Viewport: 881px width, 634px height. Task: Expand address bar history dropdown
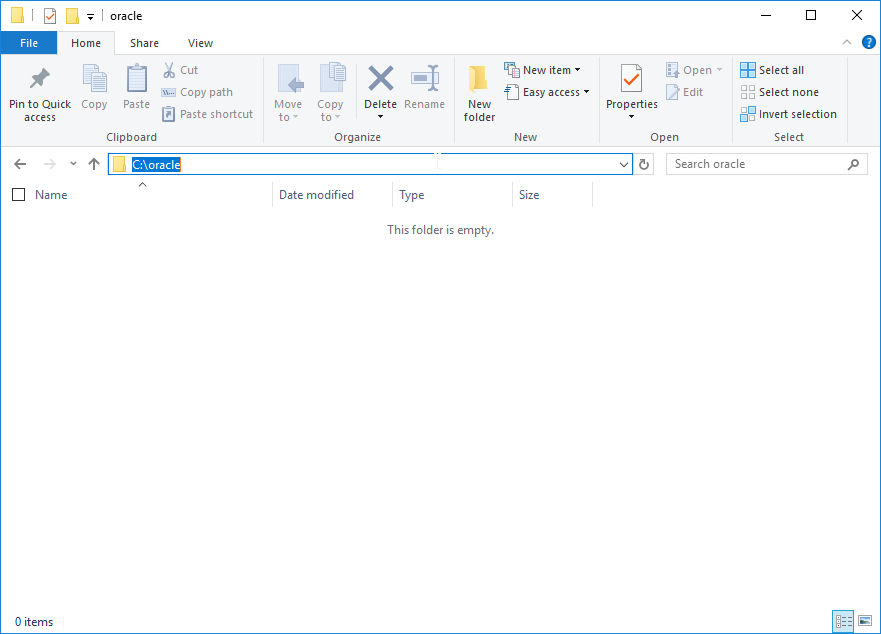(624, 164)
